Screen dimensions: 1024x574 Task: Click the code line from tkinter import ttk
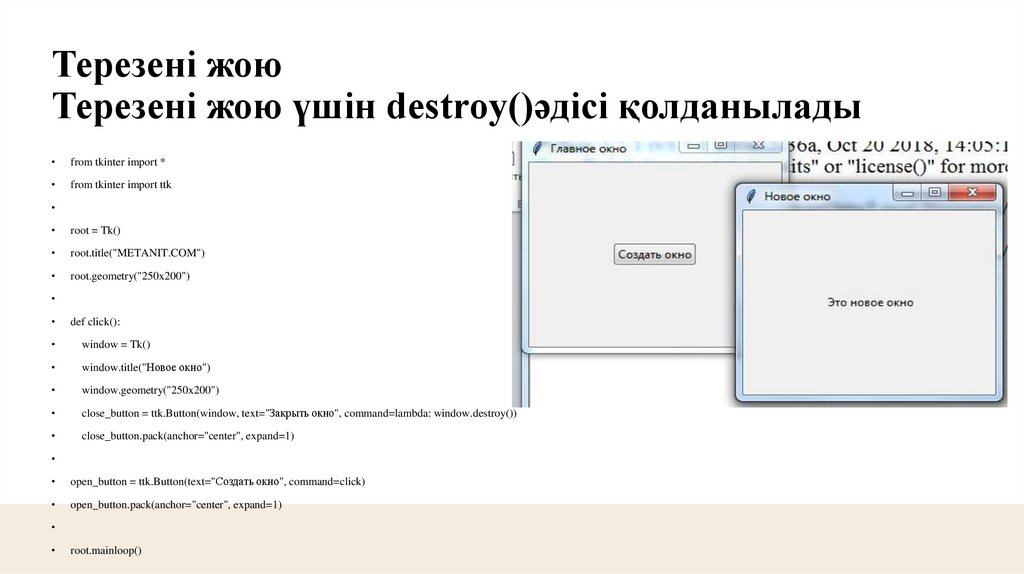121,185
